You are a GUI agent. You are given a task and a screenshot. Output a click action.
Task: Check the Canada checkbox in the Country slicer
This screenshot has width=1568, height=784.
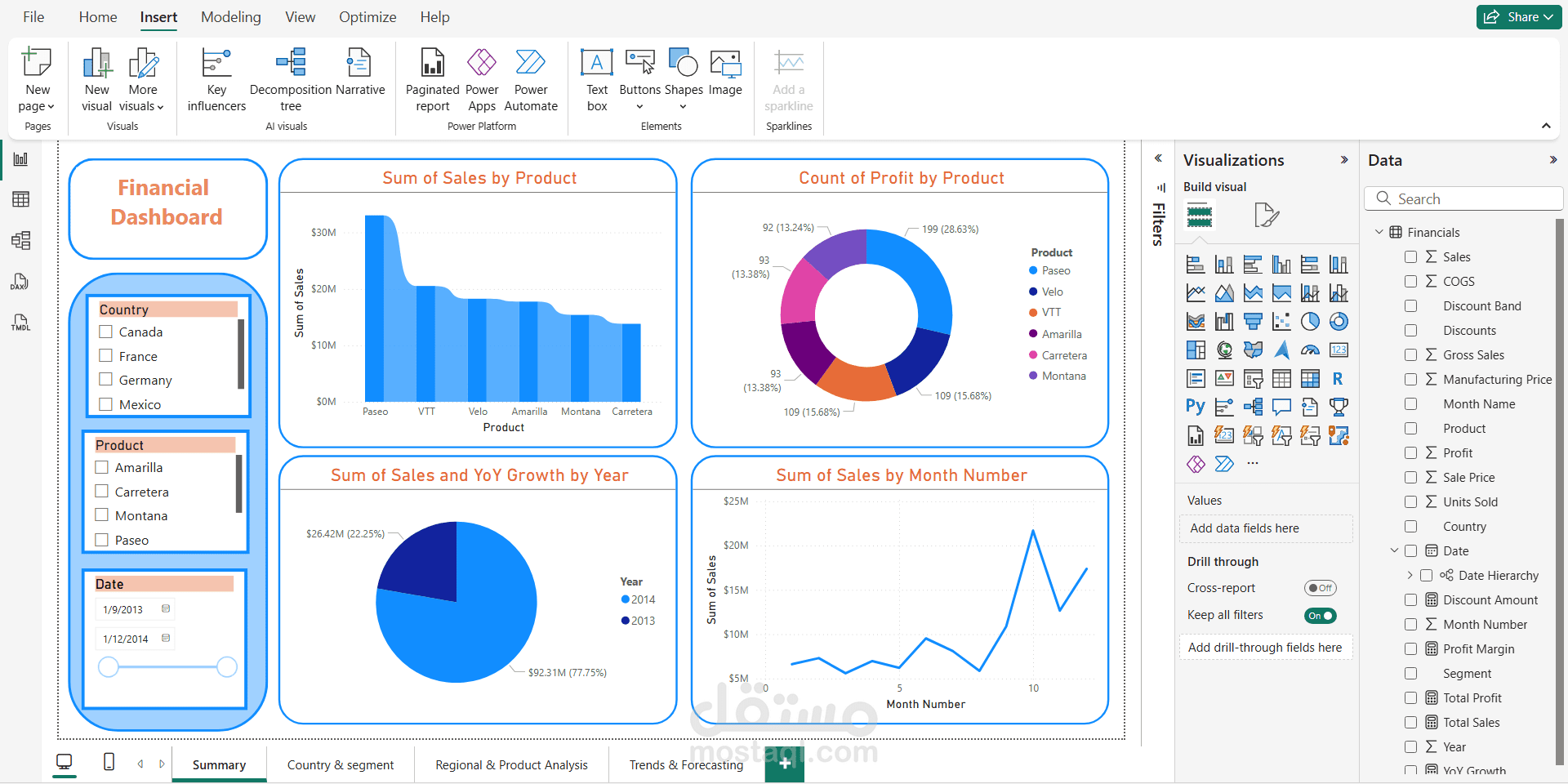106,332
